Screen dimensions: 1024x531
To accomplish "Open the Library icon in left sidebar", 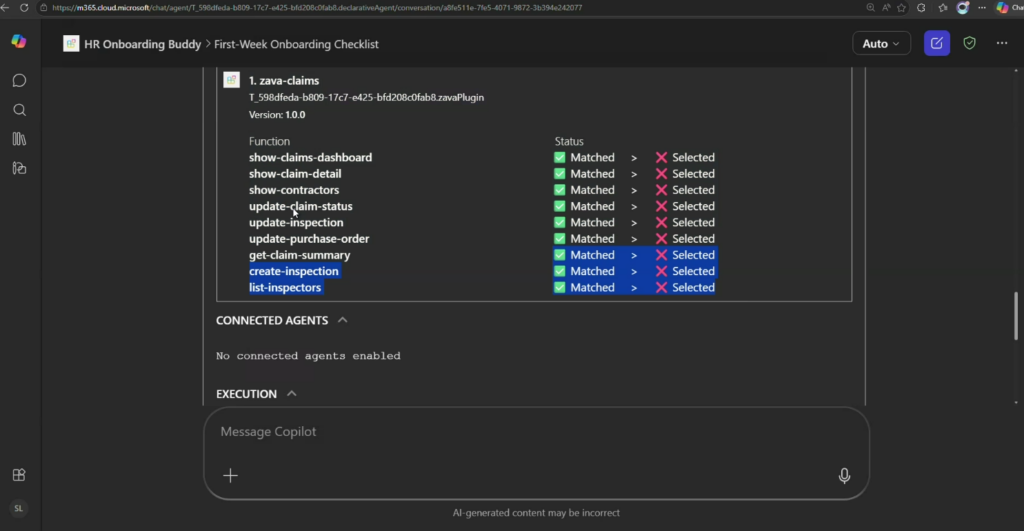I will click(19, 139).
